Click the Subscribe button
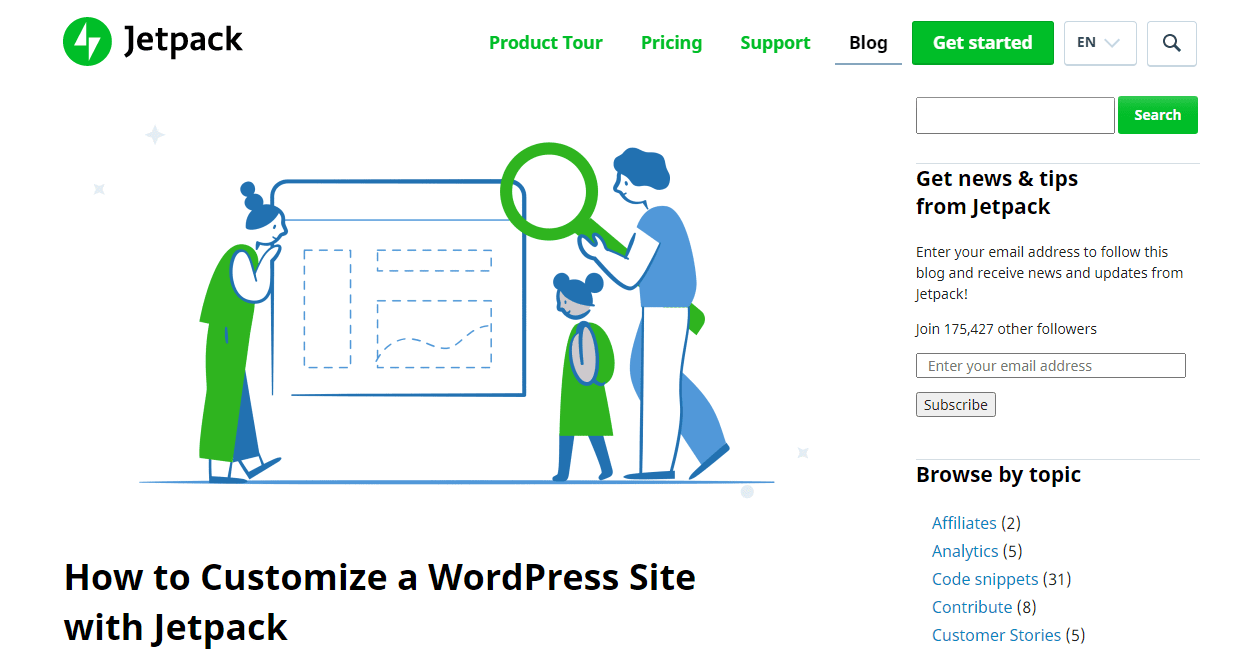 click(x=956, y=405)
